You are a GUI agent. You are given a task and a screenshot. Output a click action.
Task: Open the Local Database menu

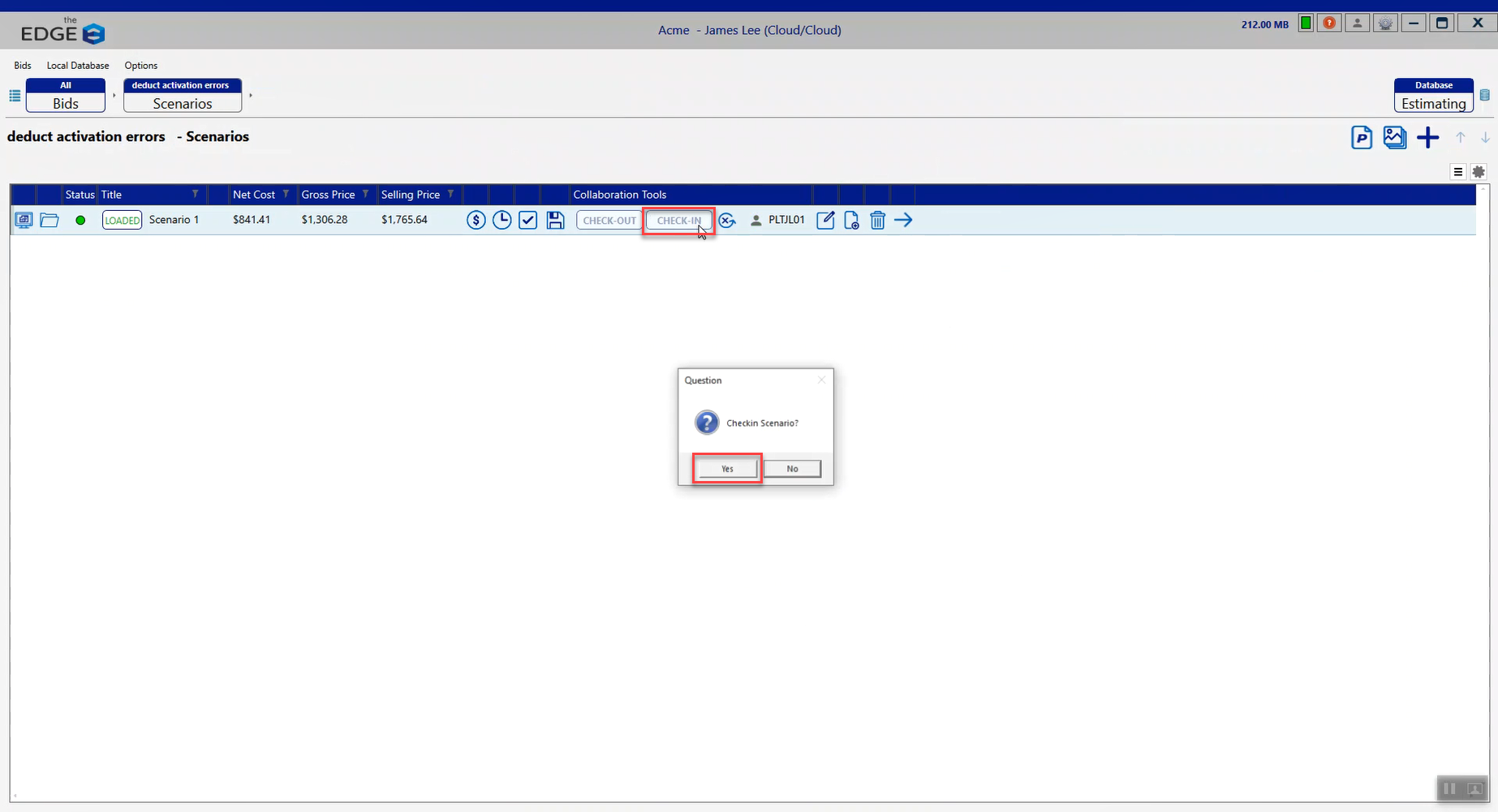click(x=78, y=66)
